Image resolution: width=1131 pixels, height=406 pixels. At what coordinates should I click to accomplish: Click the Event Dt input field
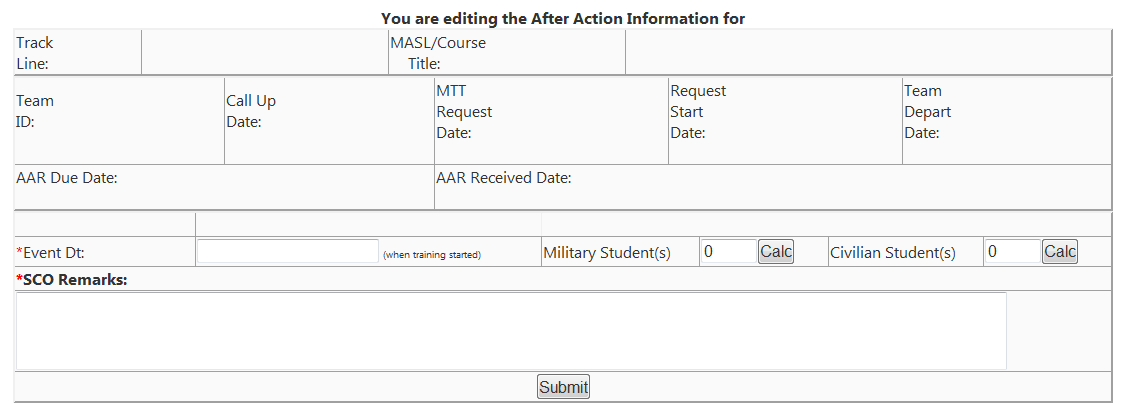(x=287, y=251)
